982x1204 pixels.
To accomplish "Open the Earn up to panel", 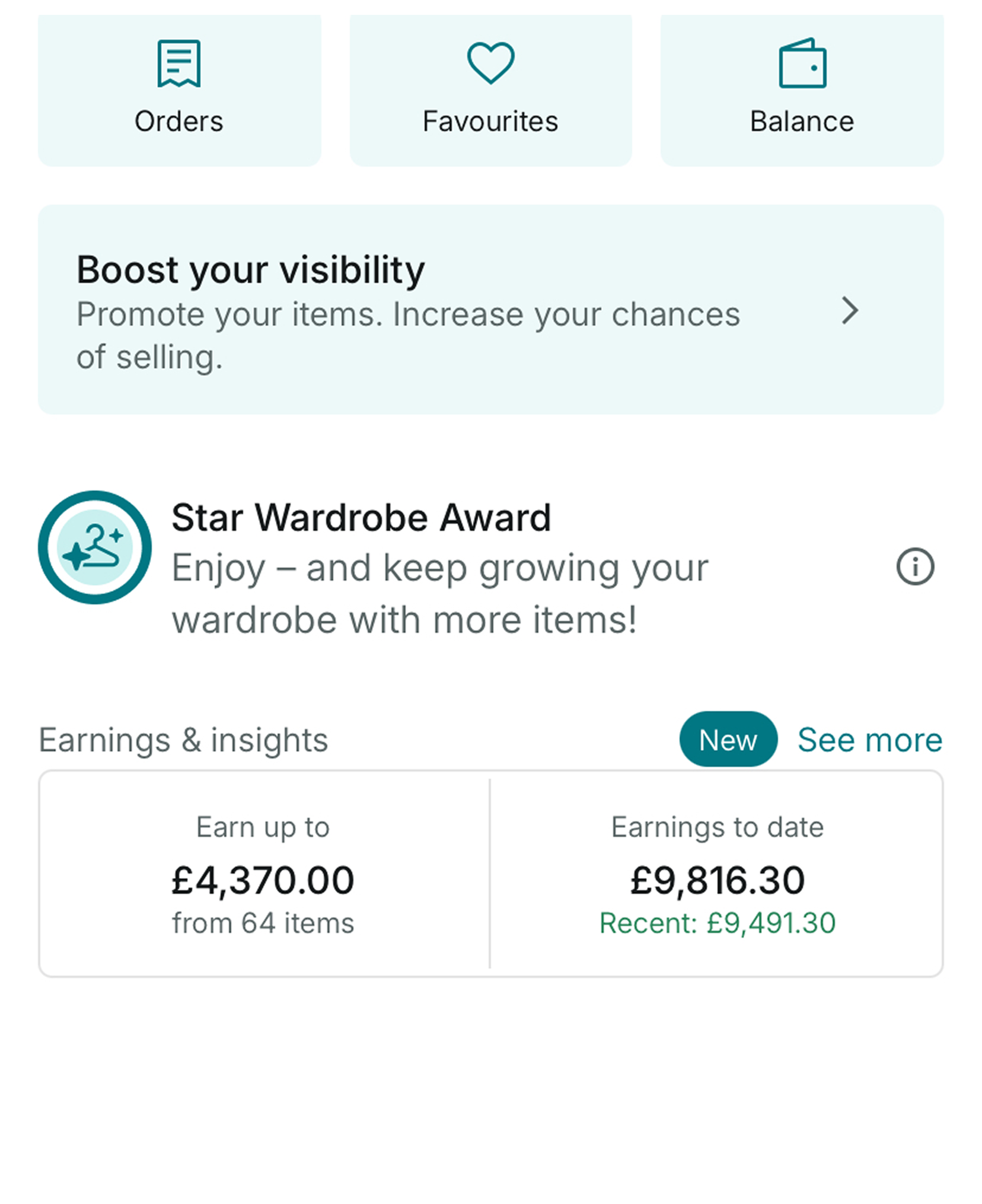I will coord(264,873).
